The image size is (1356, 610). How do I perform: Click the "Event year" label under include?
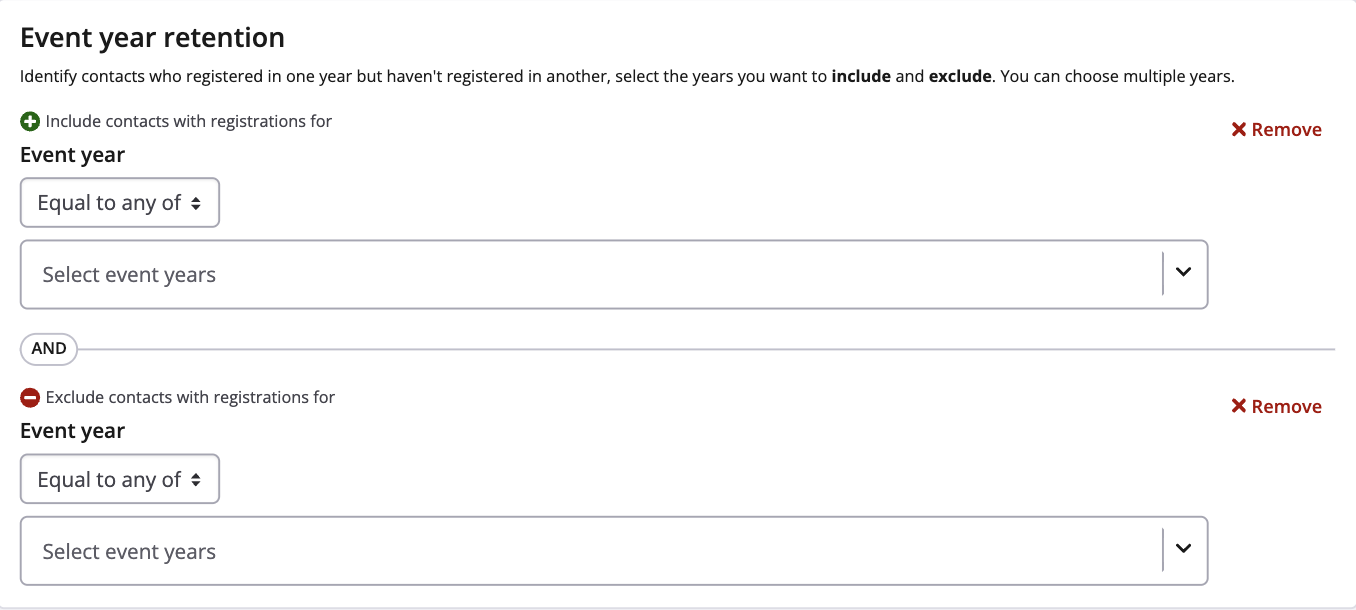[x=73, y=155]
